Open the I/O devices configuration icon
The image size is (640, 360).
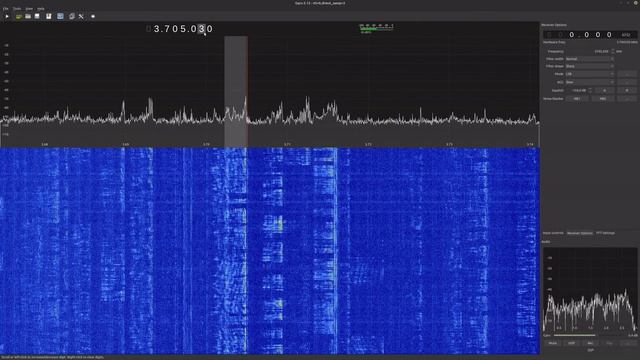pyautogui.click(x=18, y=16)
